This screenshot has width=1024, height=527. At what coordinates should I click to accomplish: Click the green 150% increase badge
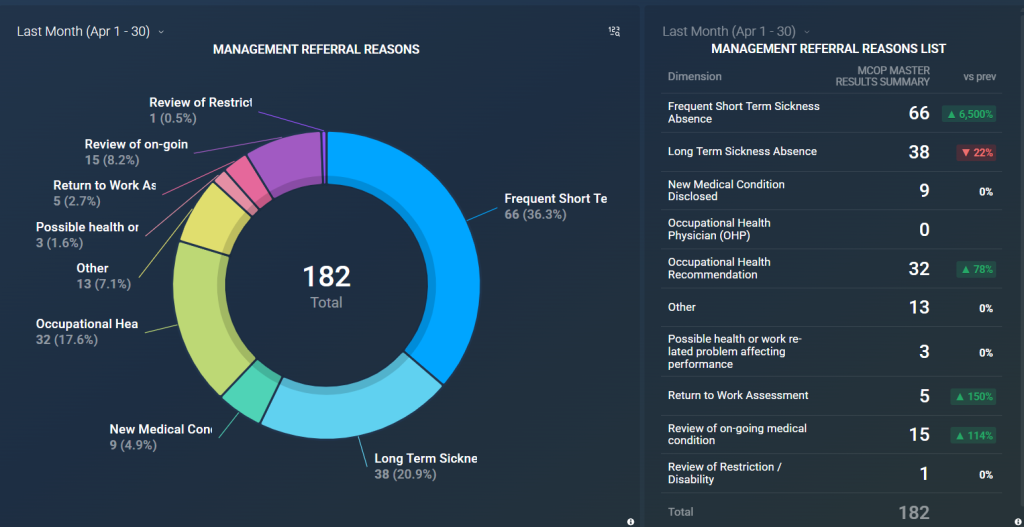[974, 396]
